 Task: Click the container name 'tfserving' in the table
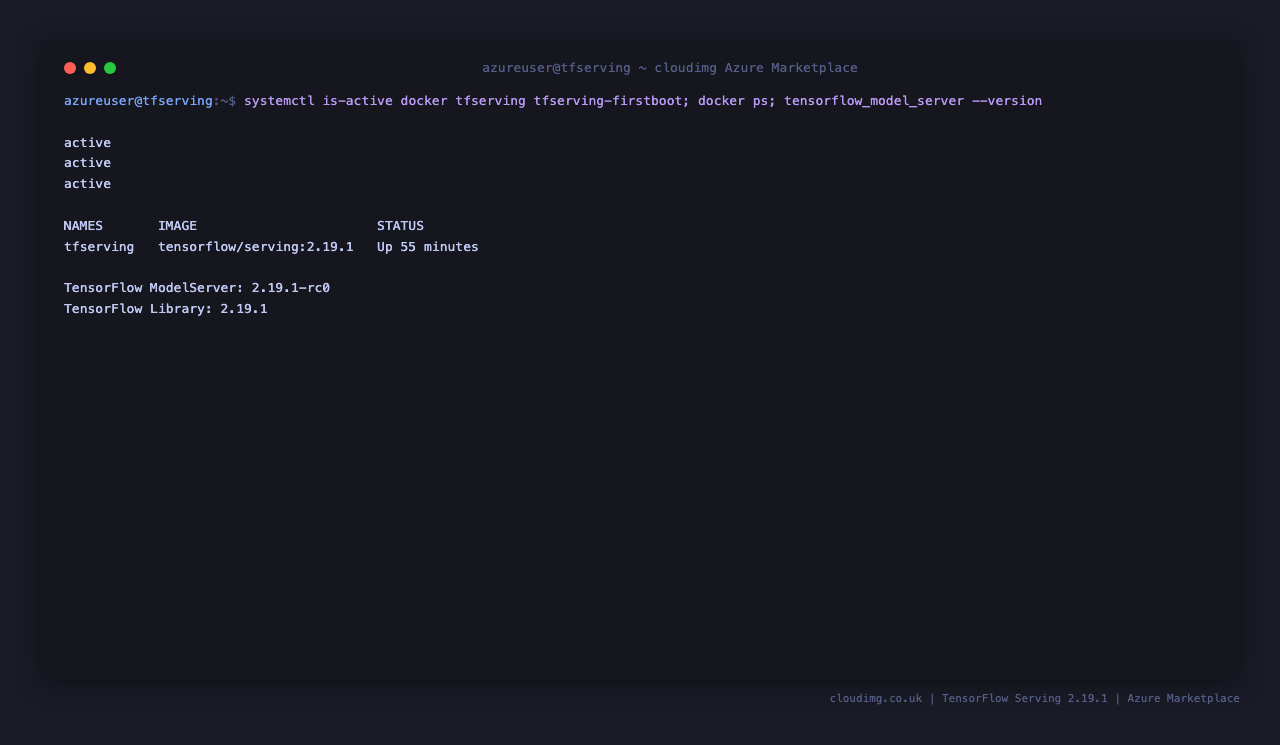[x=99, y=247]
